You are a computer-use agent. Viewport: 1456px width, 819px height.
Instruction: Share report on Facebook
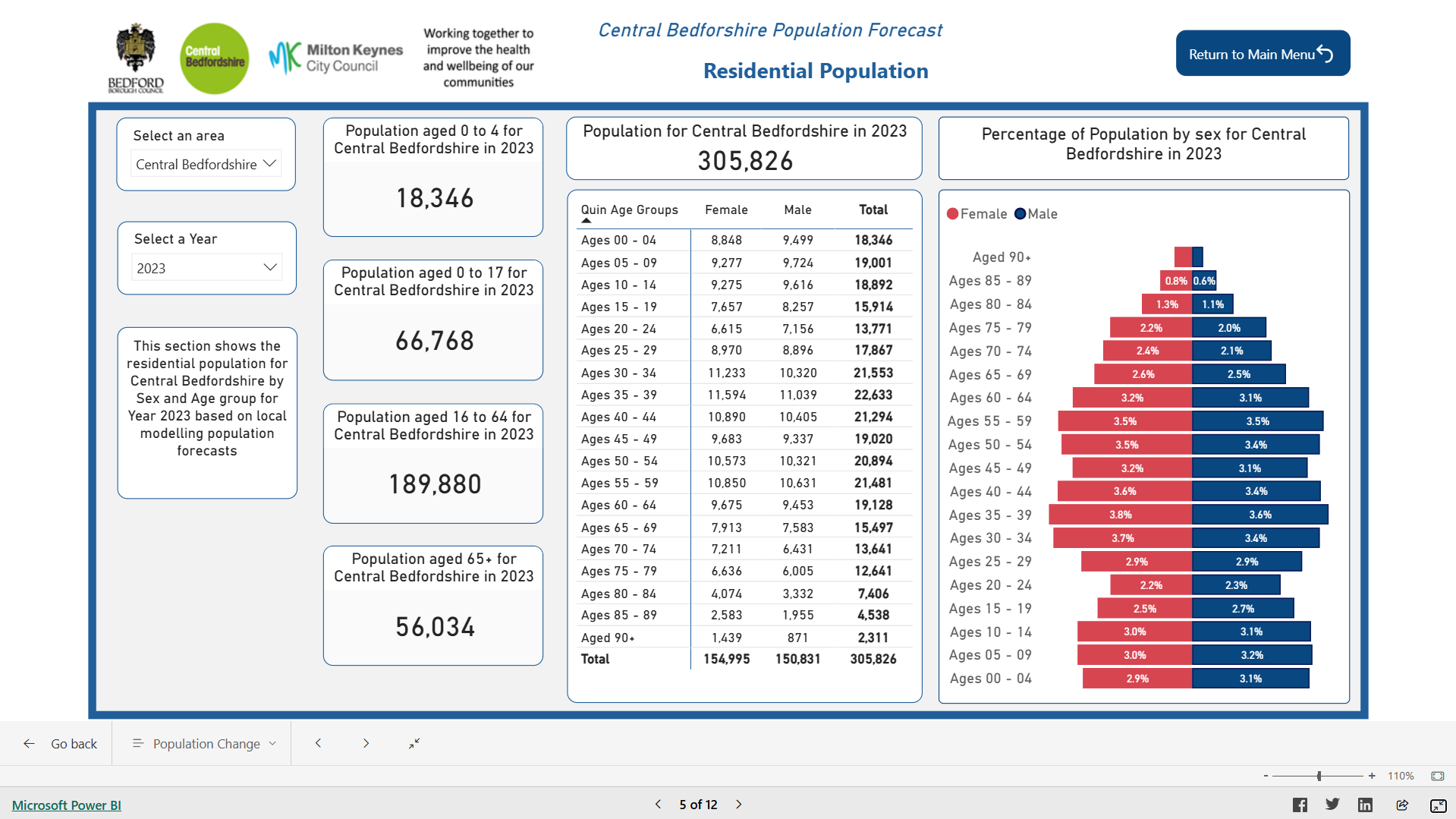click(x=1300, y=805)
